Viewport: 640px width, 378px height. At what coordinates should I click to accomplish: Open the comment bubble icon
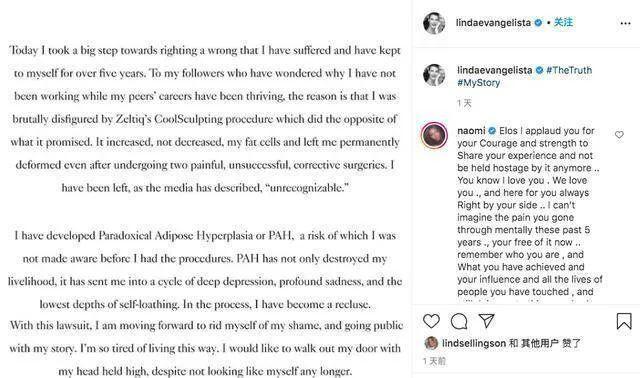(x=459, y=321)
